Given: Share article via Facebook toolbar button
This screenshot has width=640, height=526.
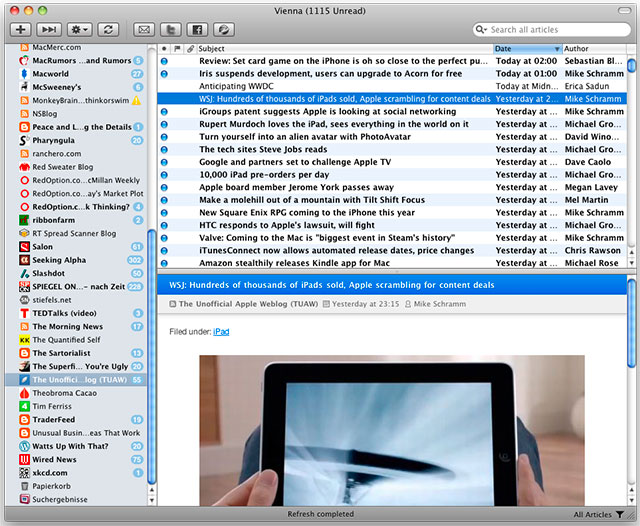Looking at the screenshot, I should click(197, 29).
